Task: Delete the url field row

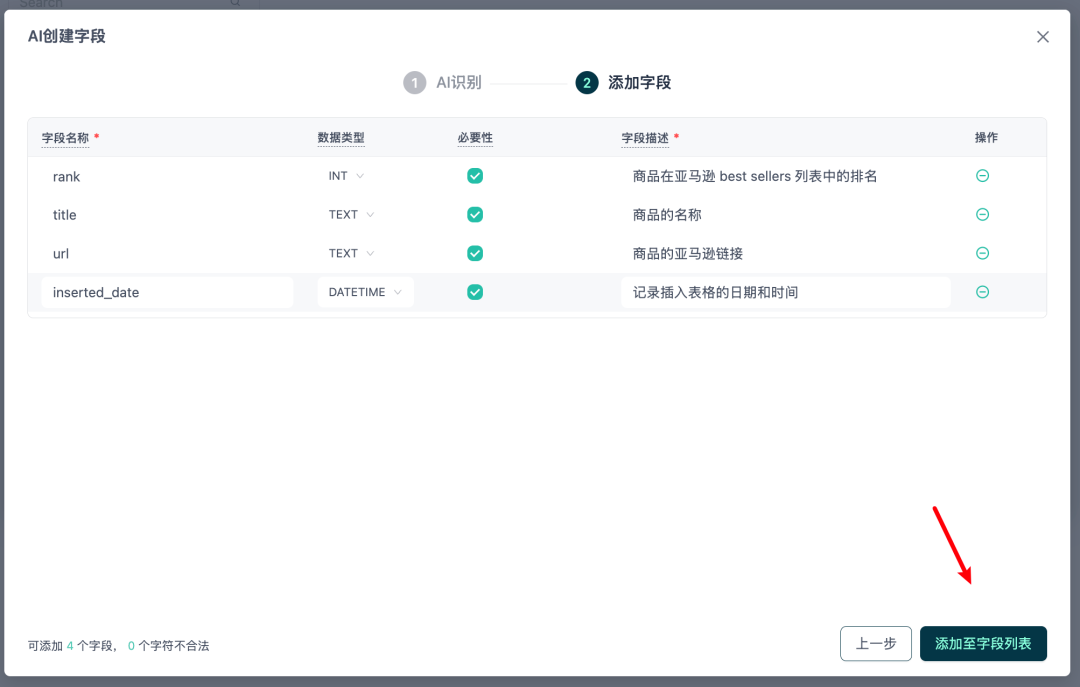Action: click(x=982, y=254)
